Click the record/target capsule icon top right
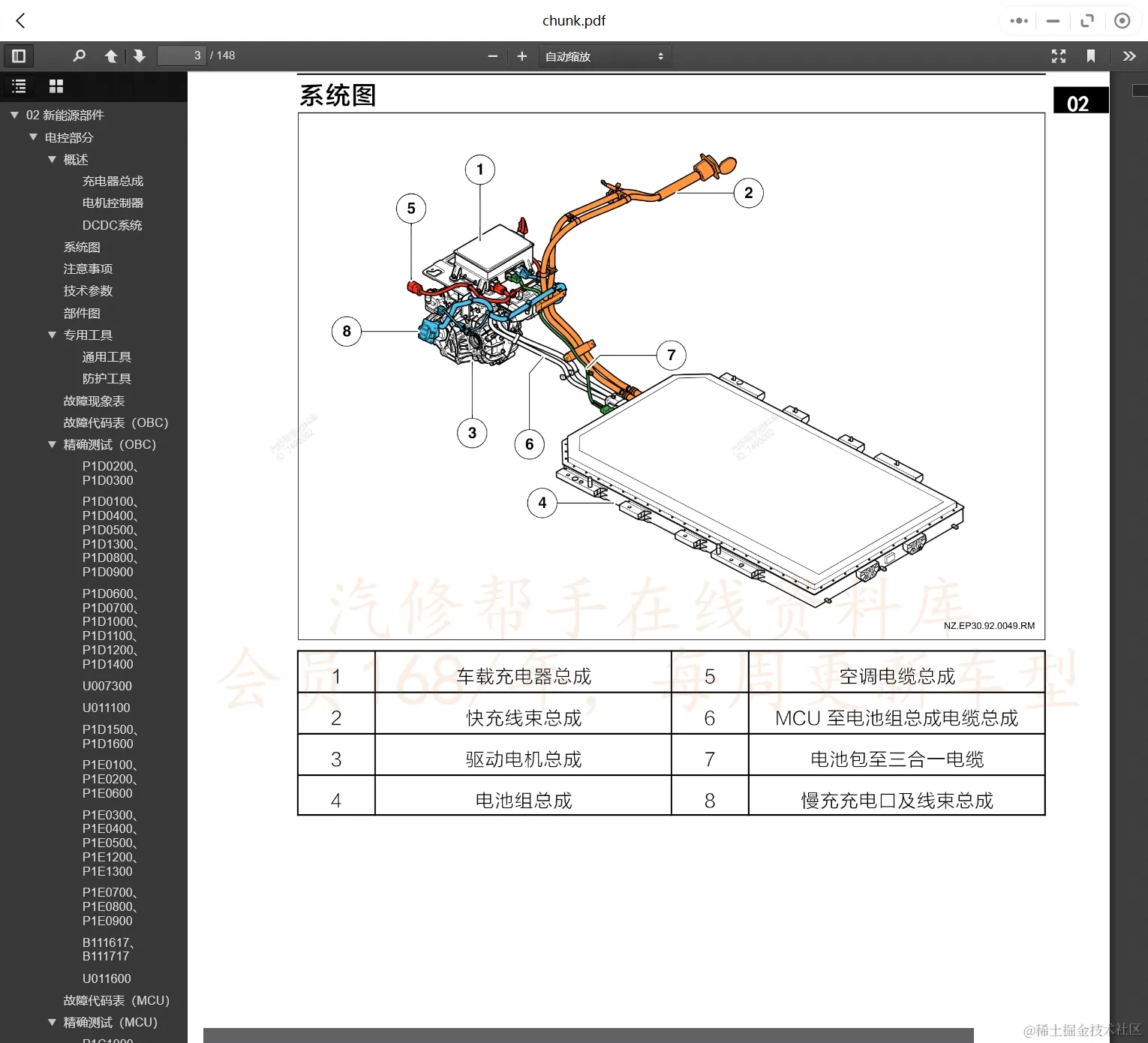This screenshot has height=1043, width=1148. (x=1122, y=20)
